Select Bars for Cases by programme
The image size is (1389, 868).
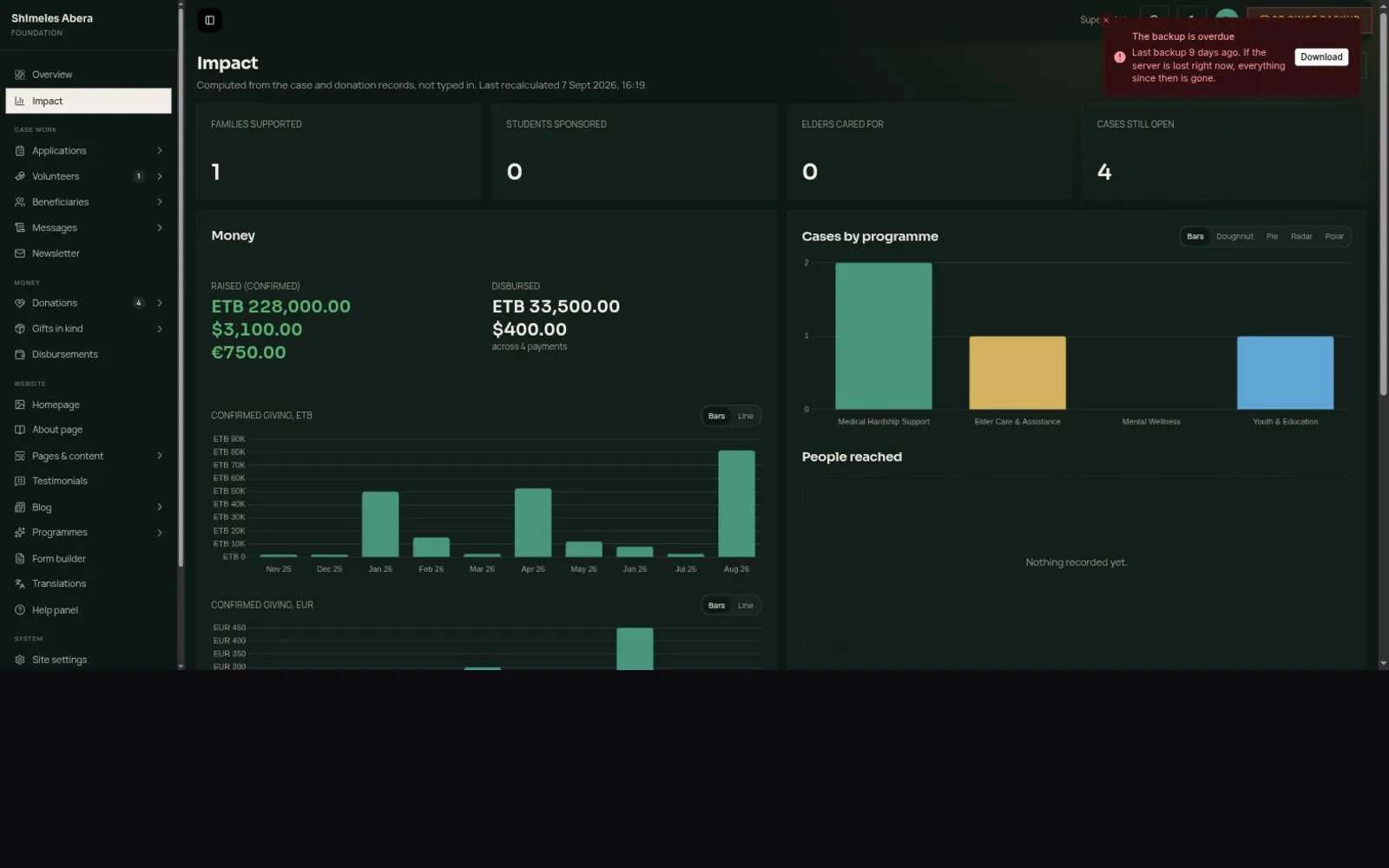coord(1195,236)
